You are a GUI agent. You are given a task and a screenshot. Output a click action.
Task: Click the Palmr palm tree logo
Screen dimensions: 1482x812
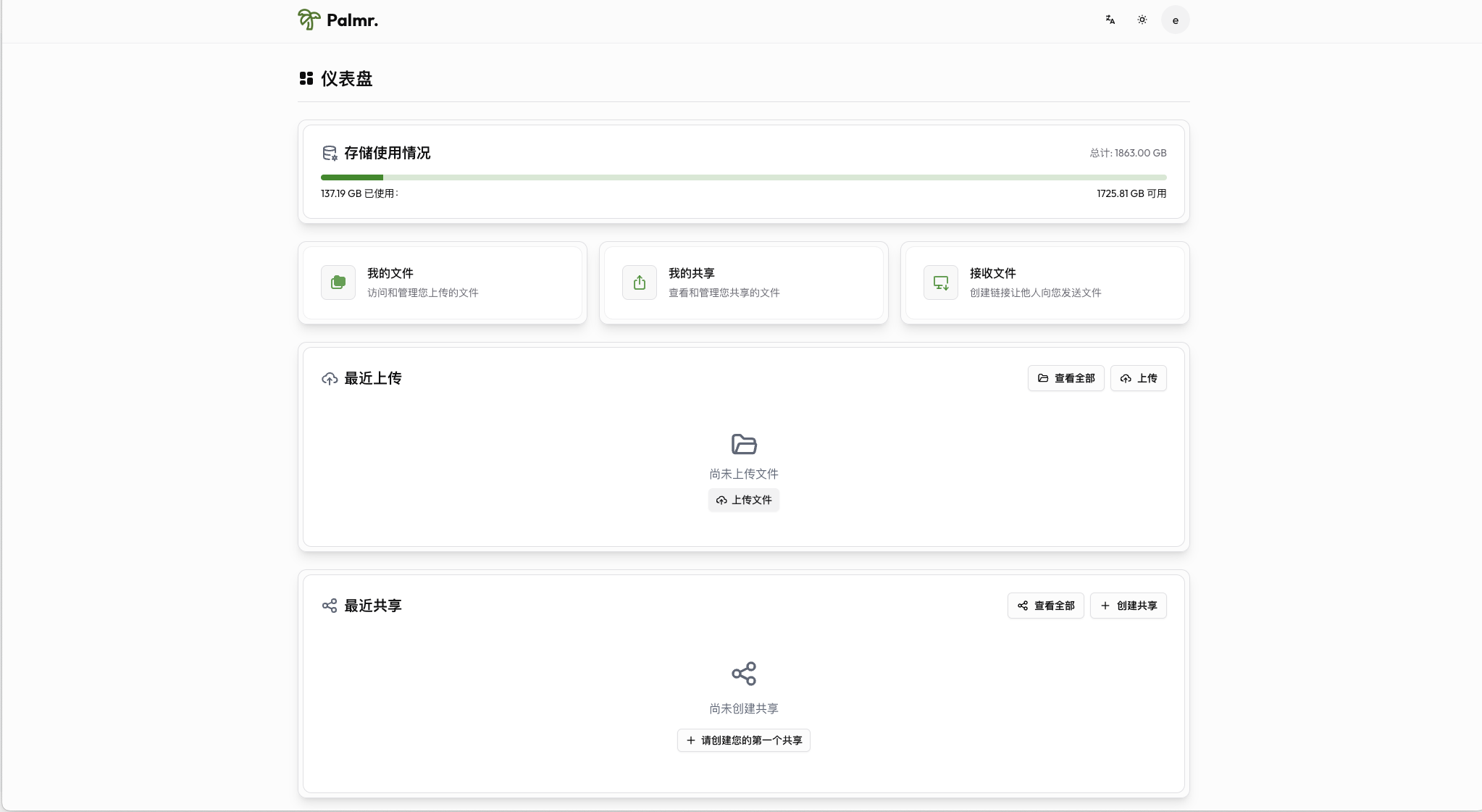[x=309, y=20]
